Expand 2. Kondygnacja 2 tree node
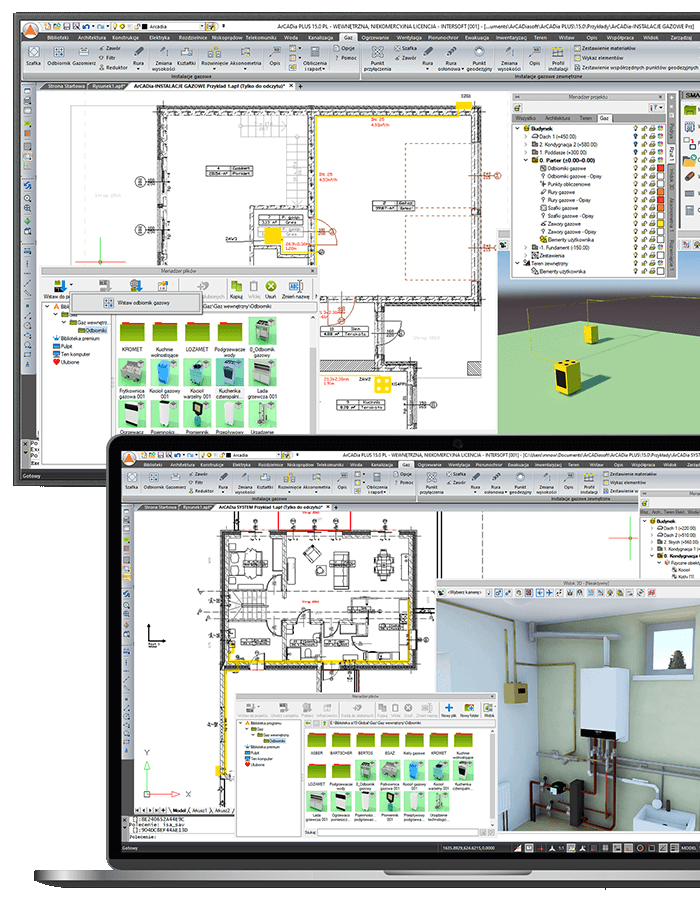The image size is (700, 900). (526, 145)
